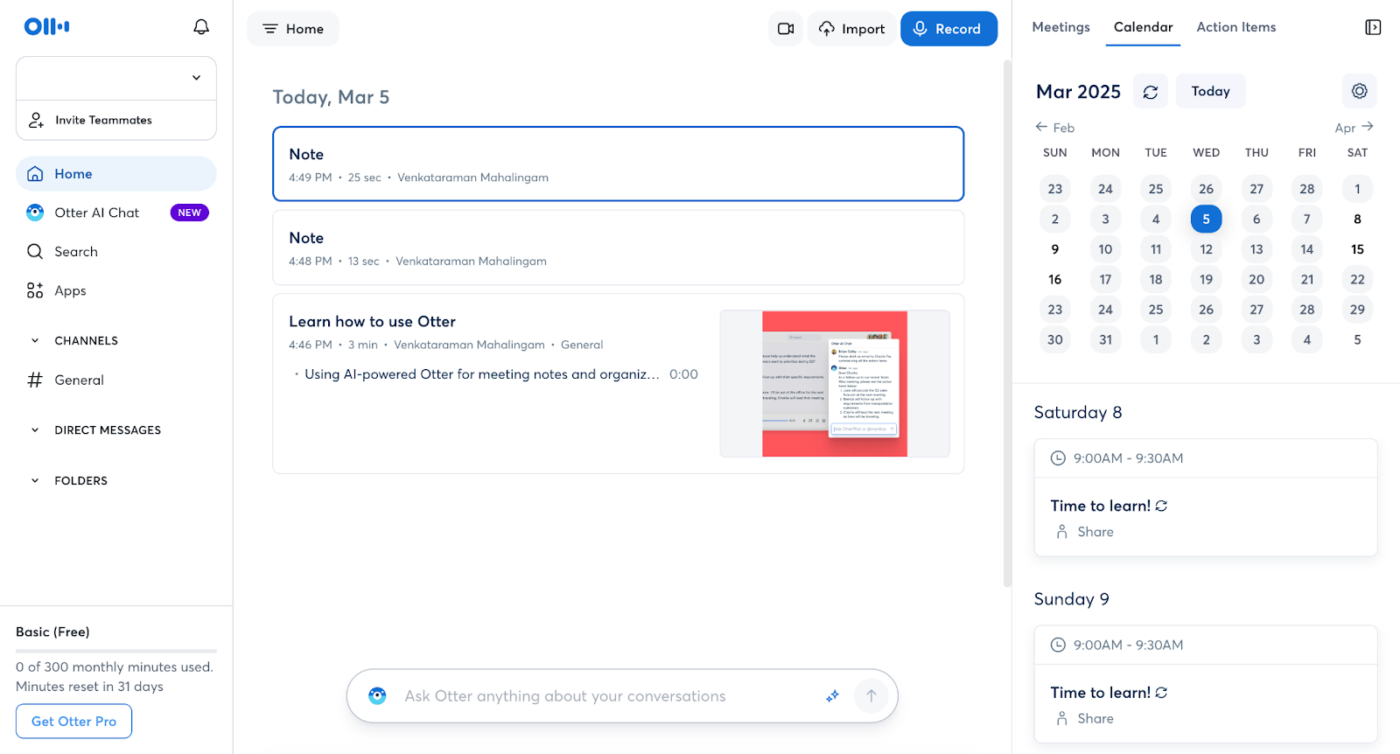Viewport: 1400px width, 754px height.
Task: Switch to the Meetings tab
Action: tap(1060, 27)
